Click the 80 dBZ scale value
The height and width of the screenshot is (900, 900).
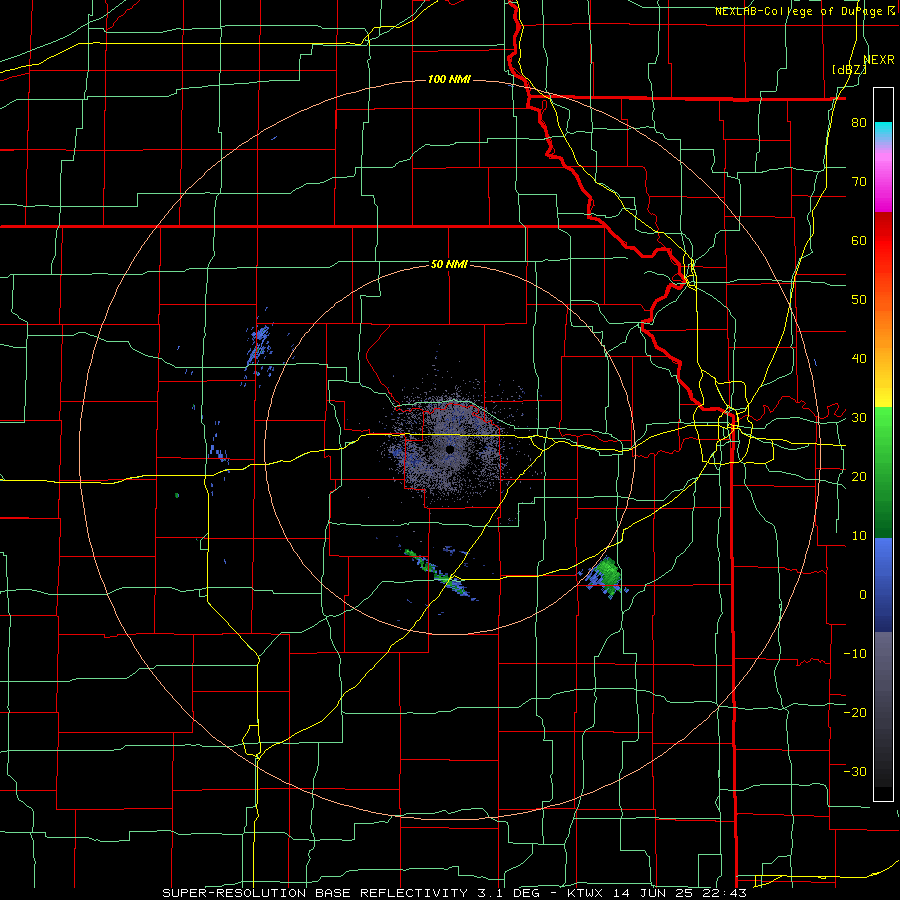pos(859,123)
